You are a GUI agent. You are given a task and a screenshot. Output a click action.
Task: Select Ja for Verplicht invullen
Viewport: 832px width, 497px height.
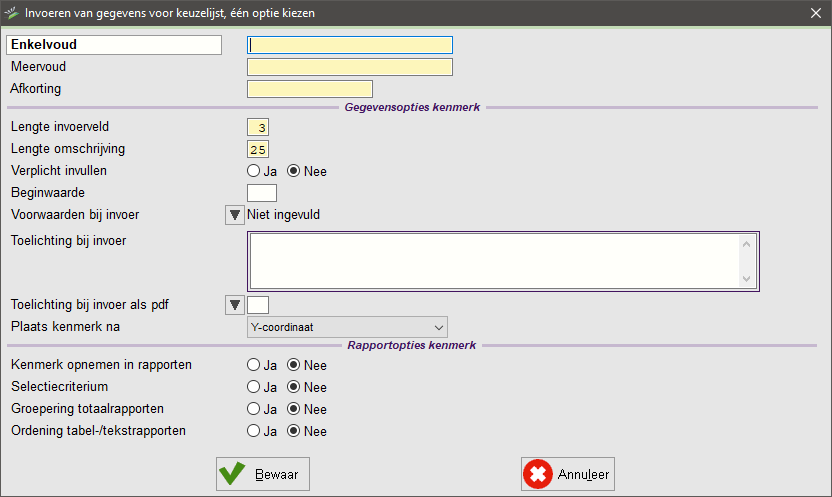[x=254, y=171]
